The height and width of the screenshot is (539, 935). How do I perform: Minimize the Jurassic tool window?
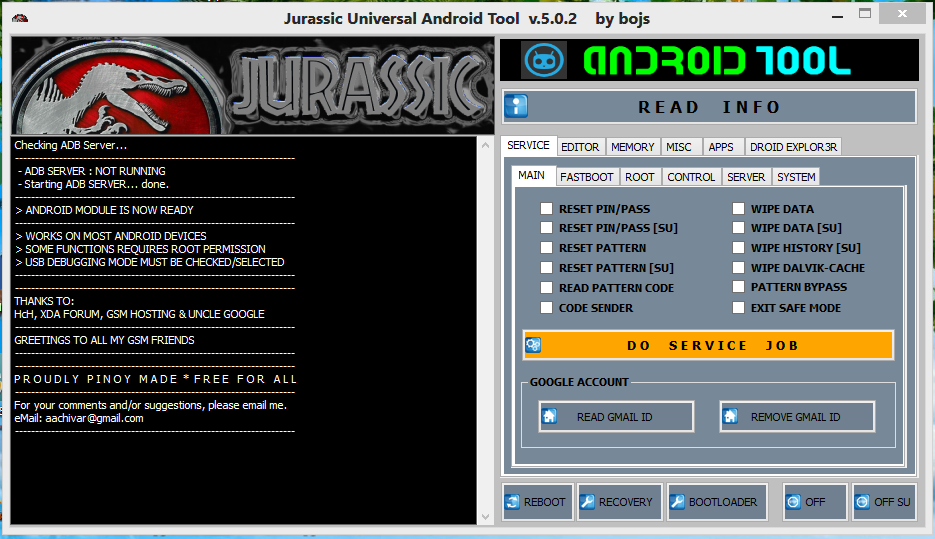pos(837,16)
